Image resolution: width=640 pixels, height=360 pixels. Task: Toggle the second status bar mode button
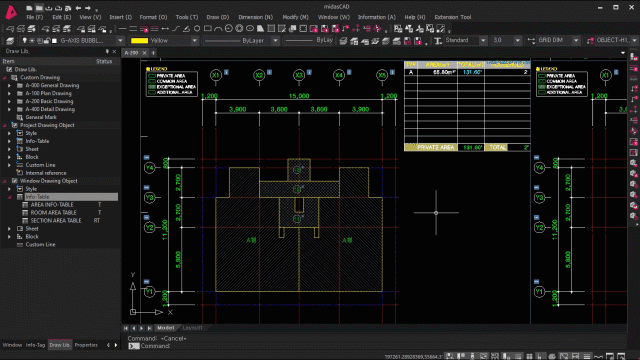click(461, 356)
